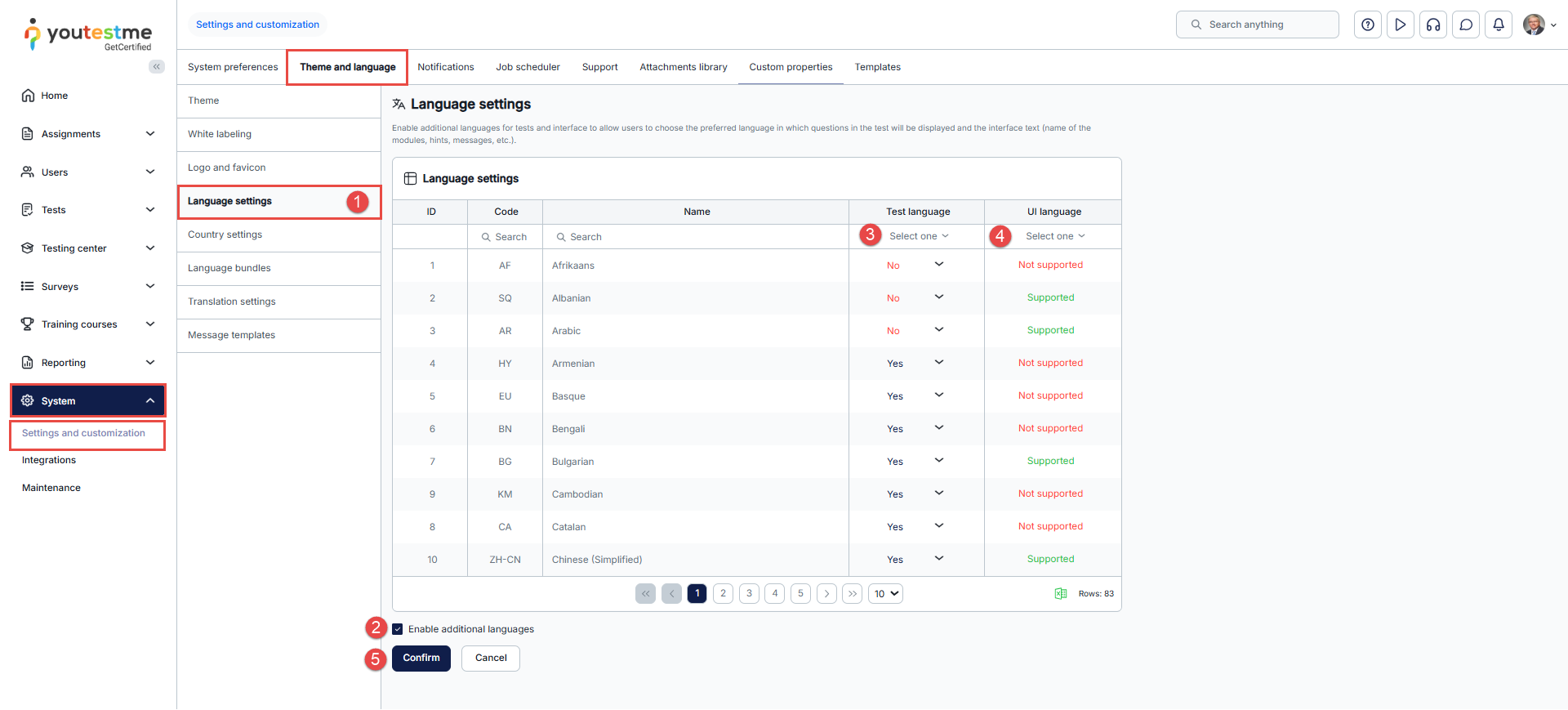Screen dimensions: 1568x710
Task: Open the video tutorials play icon
Action: click(1401, 25)
